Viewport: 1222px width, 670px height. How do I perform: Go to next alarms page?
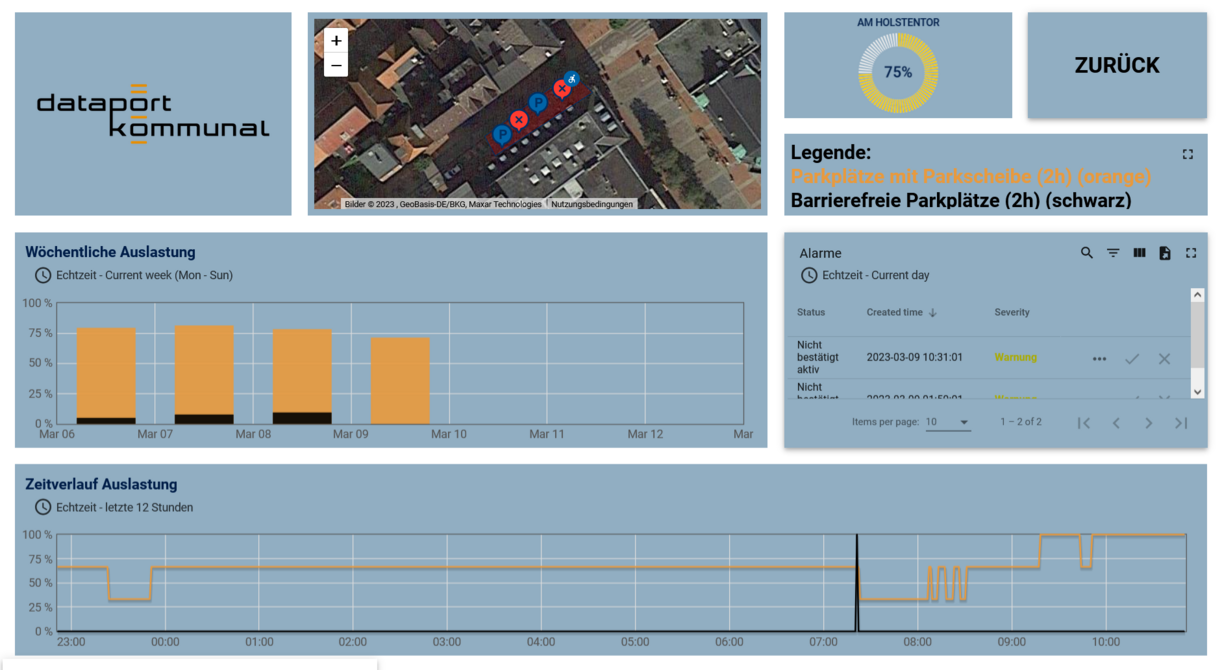point(1149,423)
